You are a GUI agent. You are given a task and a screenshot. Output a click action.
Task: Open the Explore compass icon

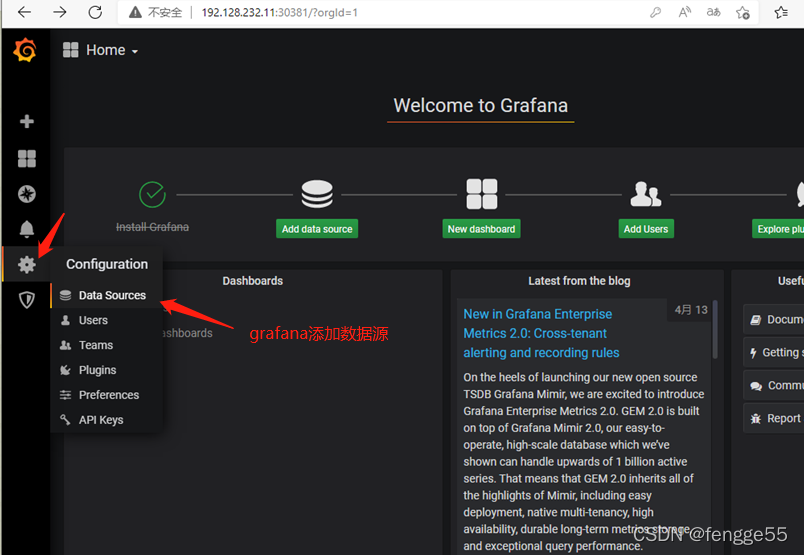click(x=27, y=194)
